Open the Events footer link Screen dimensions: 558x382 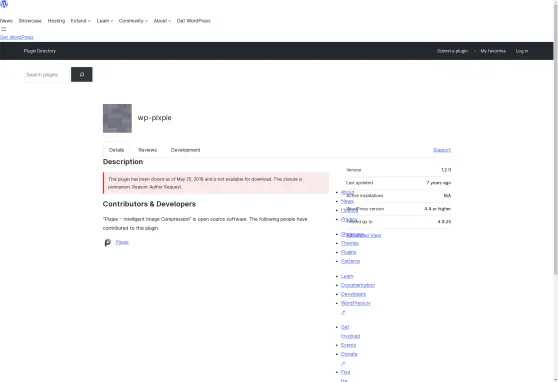coord(348,345)
